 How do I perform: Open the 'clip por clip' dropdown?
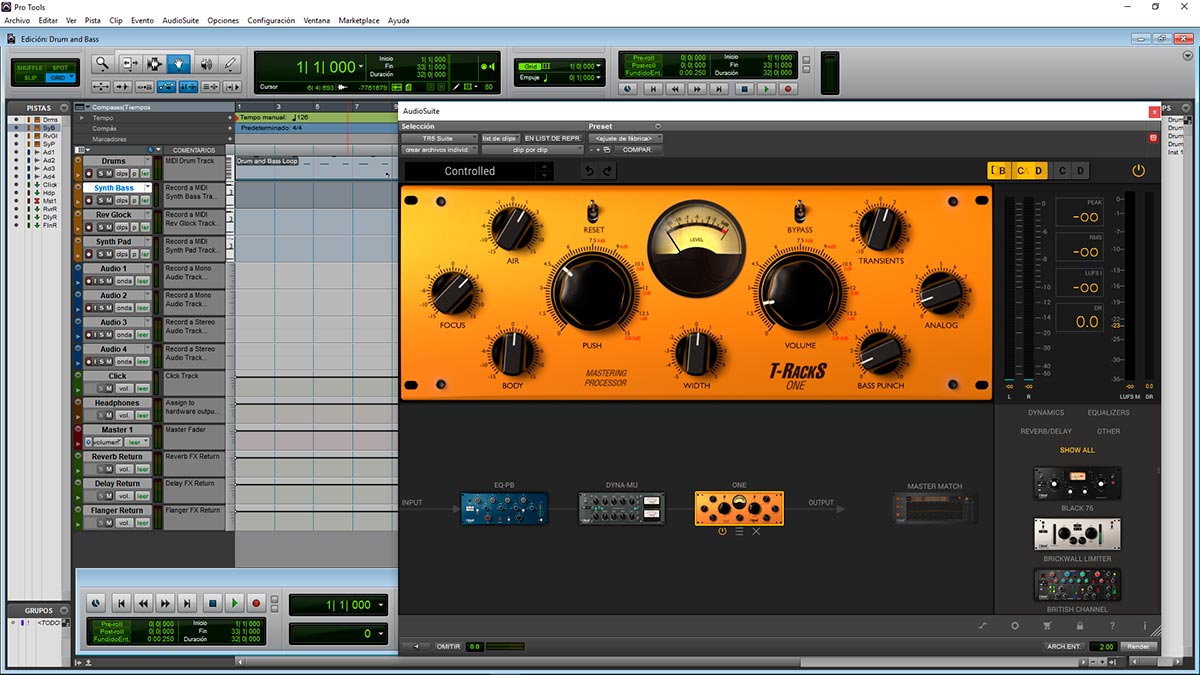(x=533, y=150)
